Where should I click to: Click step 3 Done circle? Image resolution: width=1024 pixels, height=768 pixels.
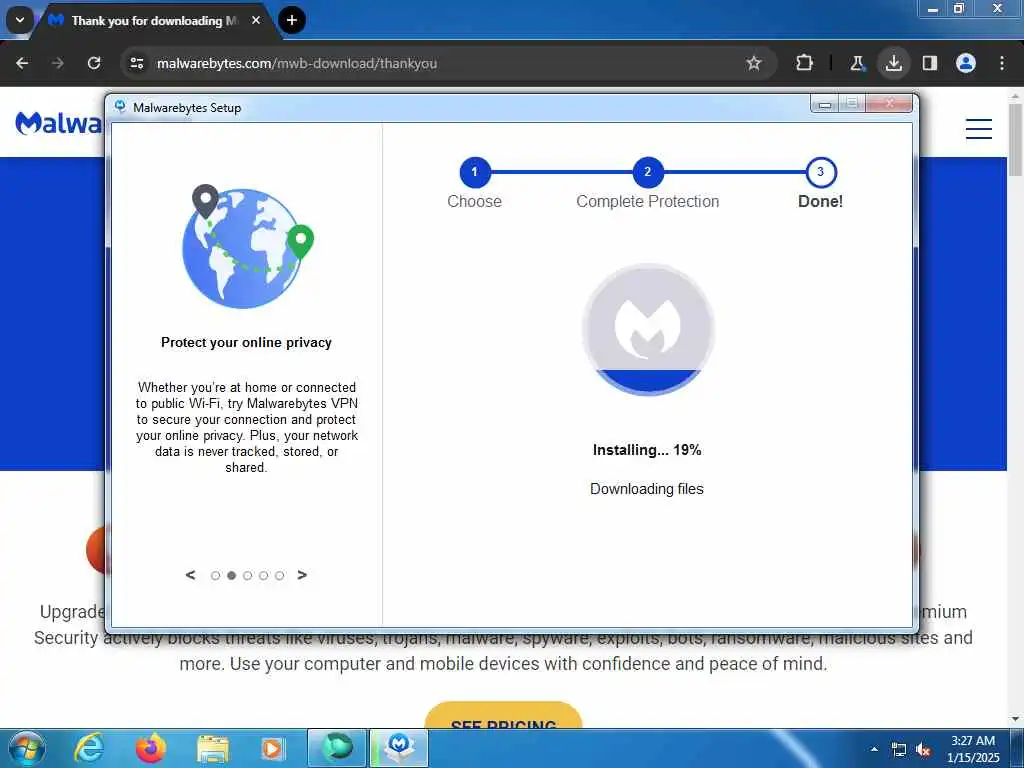(x=821, y=172)
